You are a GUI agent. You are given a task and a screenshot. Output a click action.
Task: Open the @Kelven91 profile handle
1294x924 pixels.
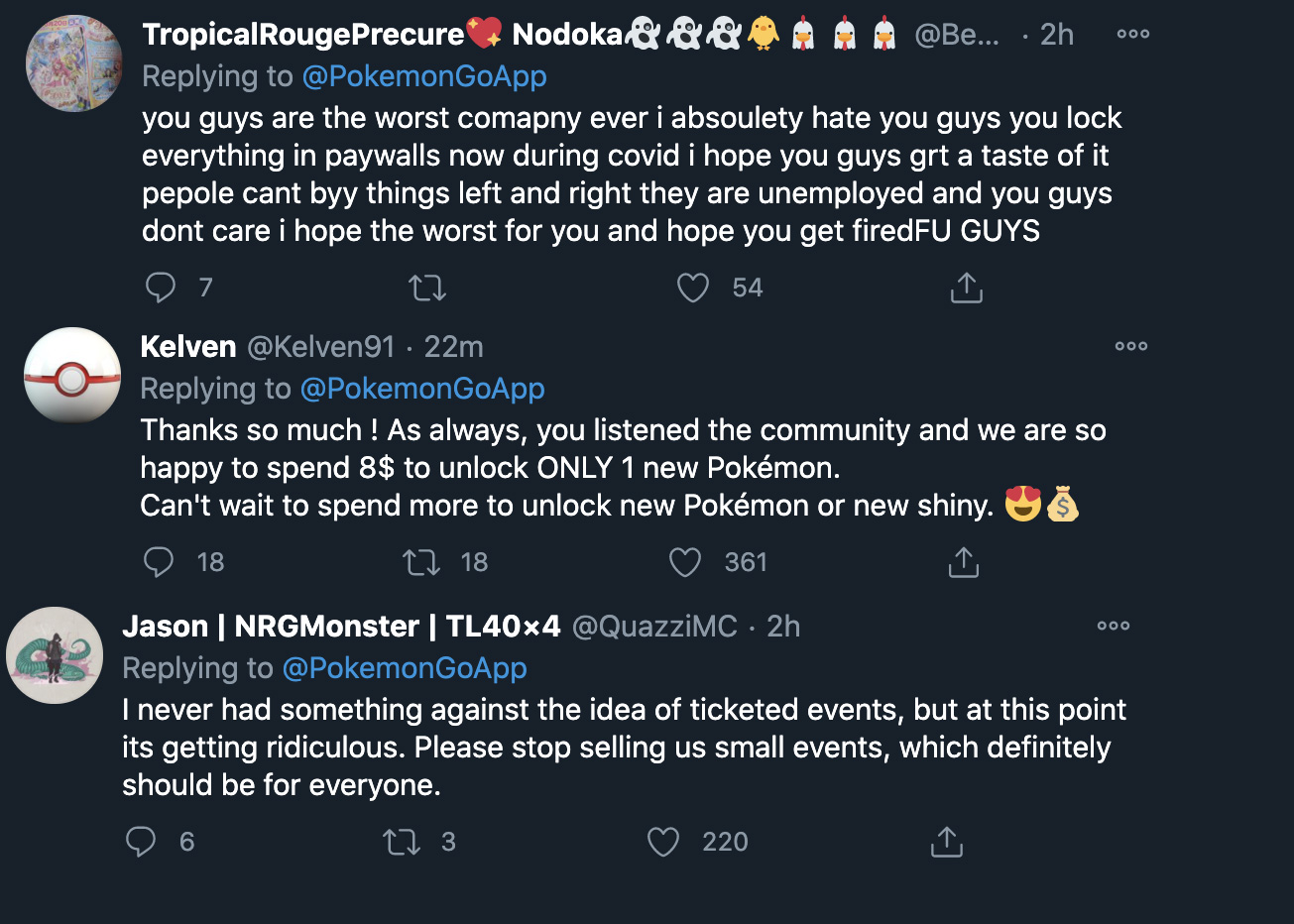[320, 347]
